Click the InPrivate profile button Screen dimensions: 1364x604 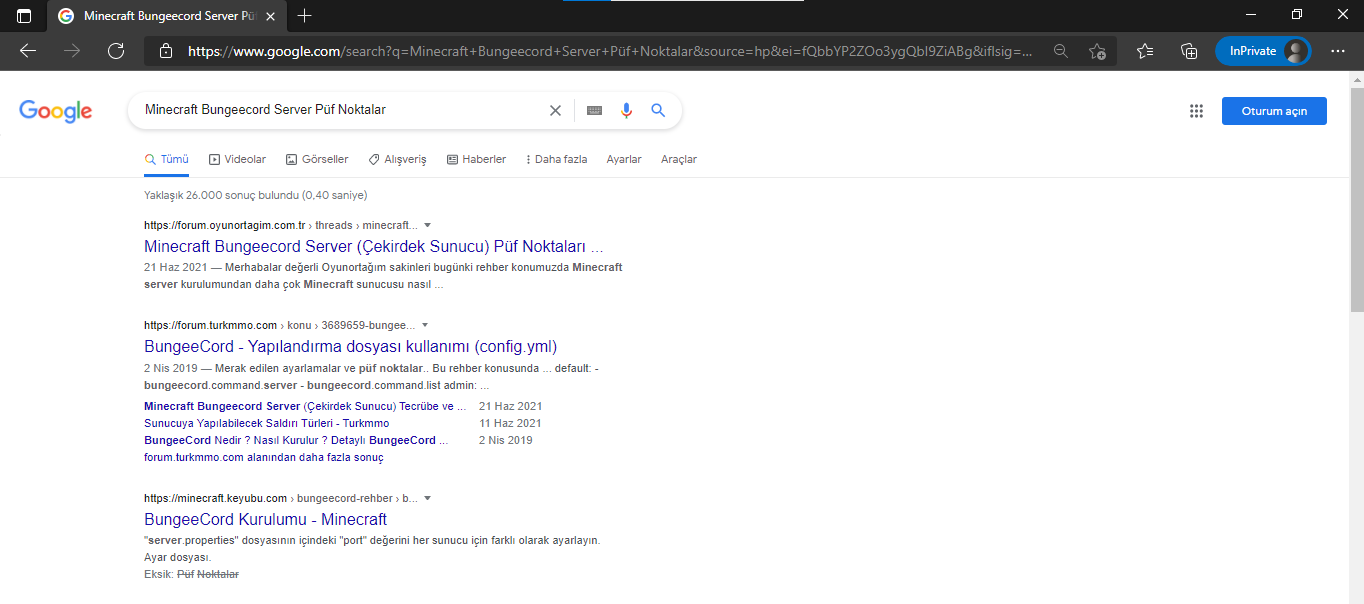tap(1263, 51)
